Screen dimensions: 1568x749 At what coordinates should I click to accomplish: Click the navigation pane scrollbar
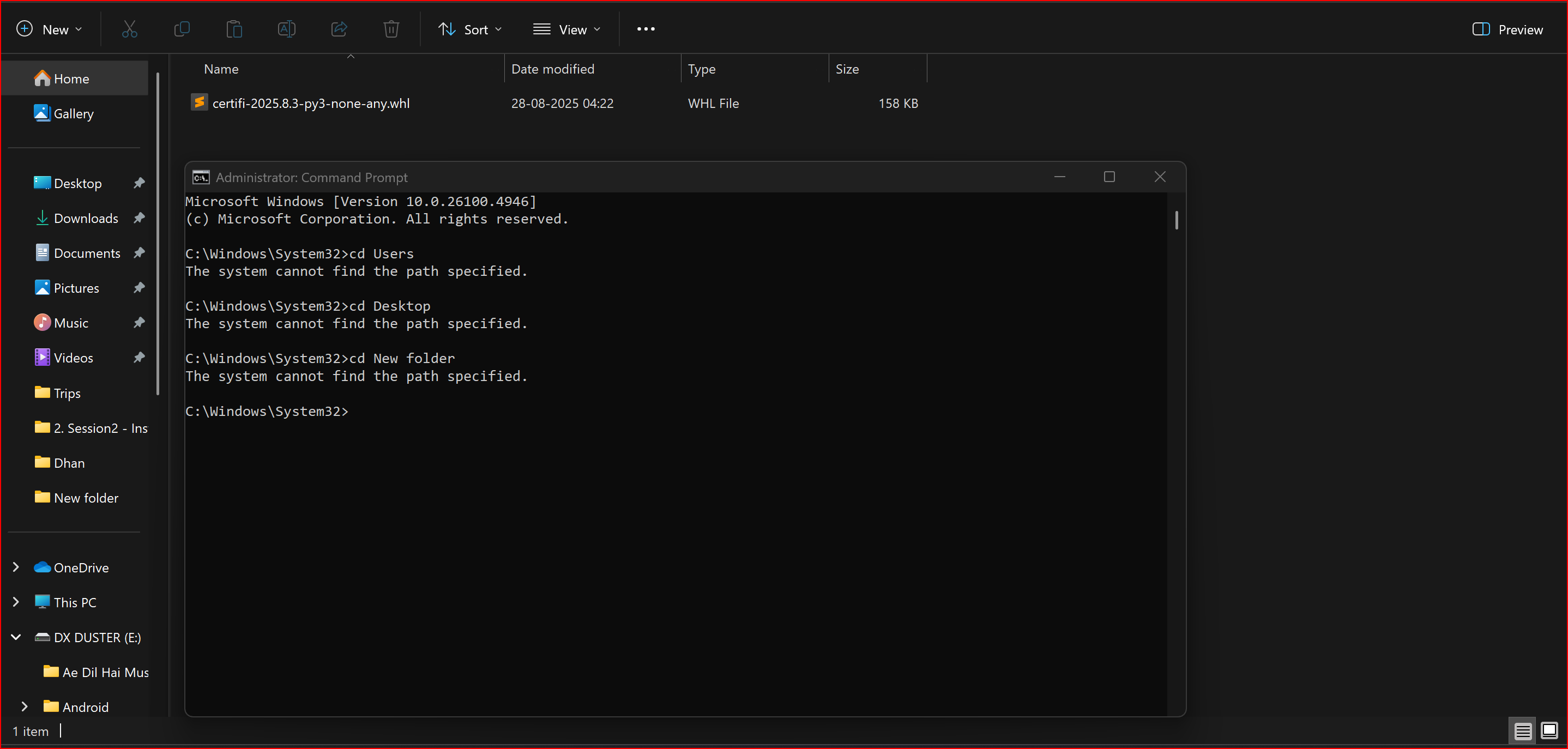point(158,234)
